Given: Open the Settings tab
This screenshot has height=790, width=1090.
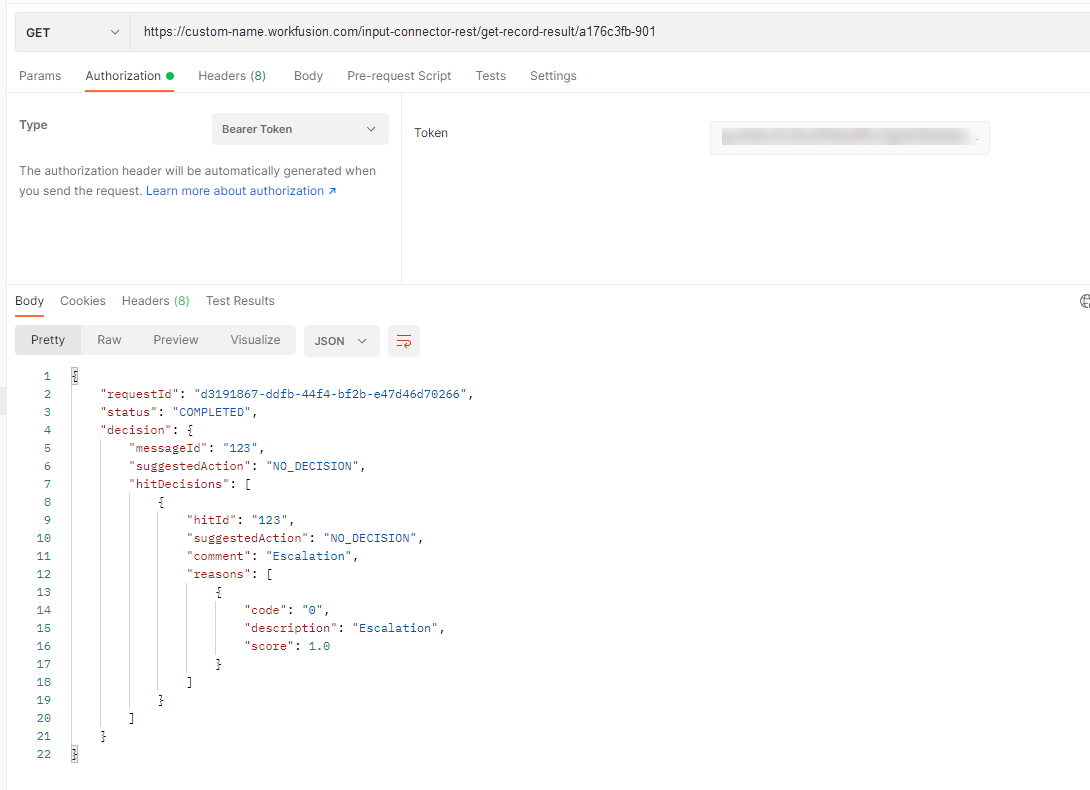Looking at the screenshot, I should [x=553, y=76].
